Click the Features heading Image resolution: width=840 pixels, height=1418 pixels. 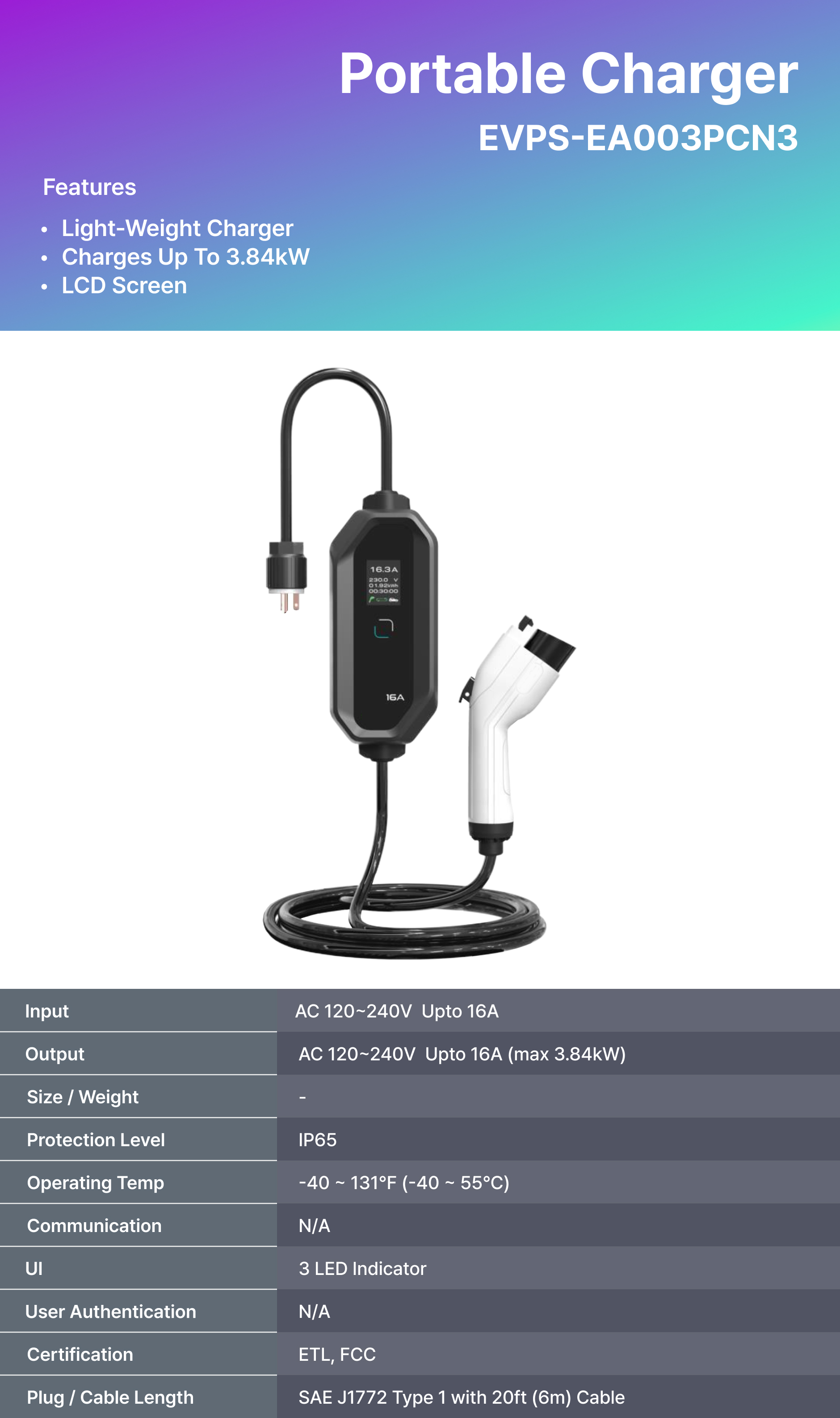89,187
